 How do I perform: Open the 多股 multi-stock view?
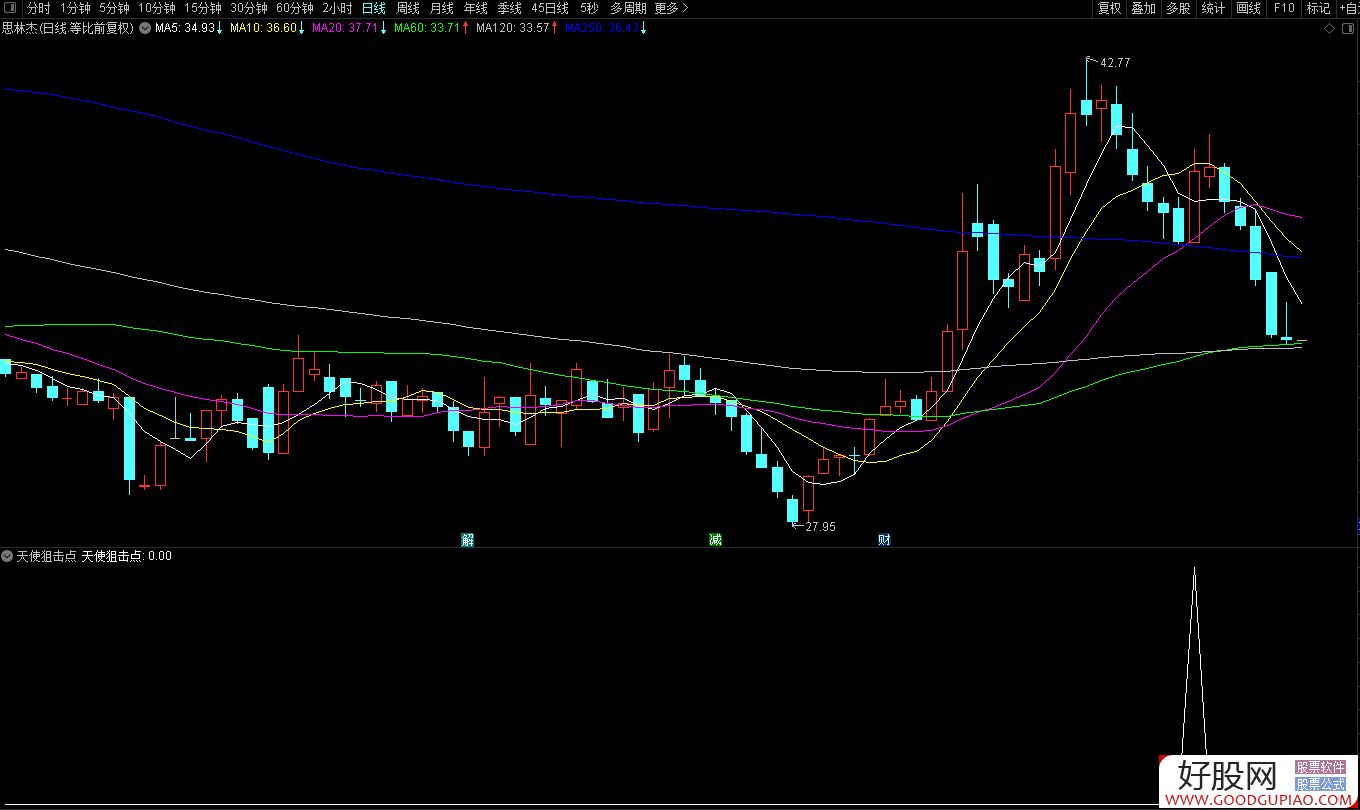coord(1178,8)
